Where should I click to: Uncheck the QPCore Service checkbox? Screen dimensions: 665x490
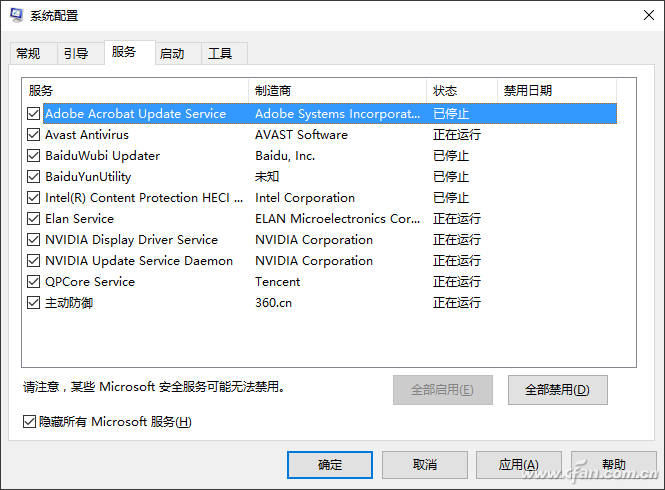pyautogui.click(x=35, y=282)
